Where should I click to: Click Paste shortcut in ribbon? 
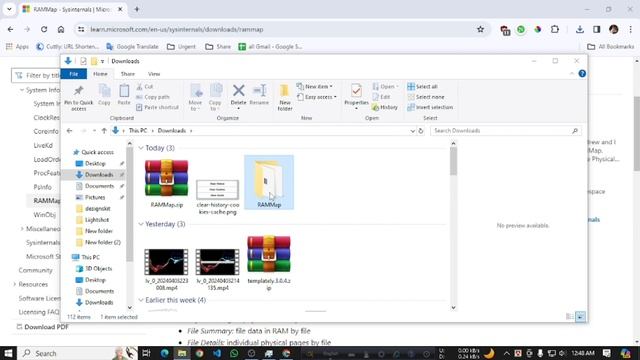pos(158,107)
